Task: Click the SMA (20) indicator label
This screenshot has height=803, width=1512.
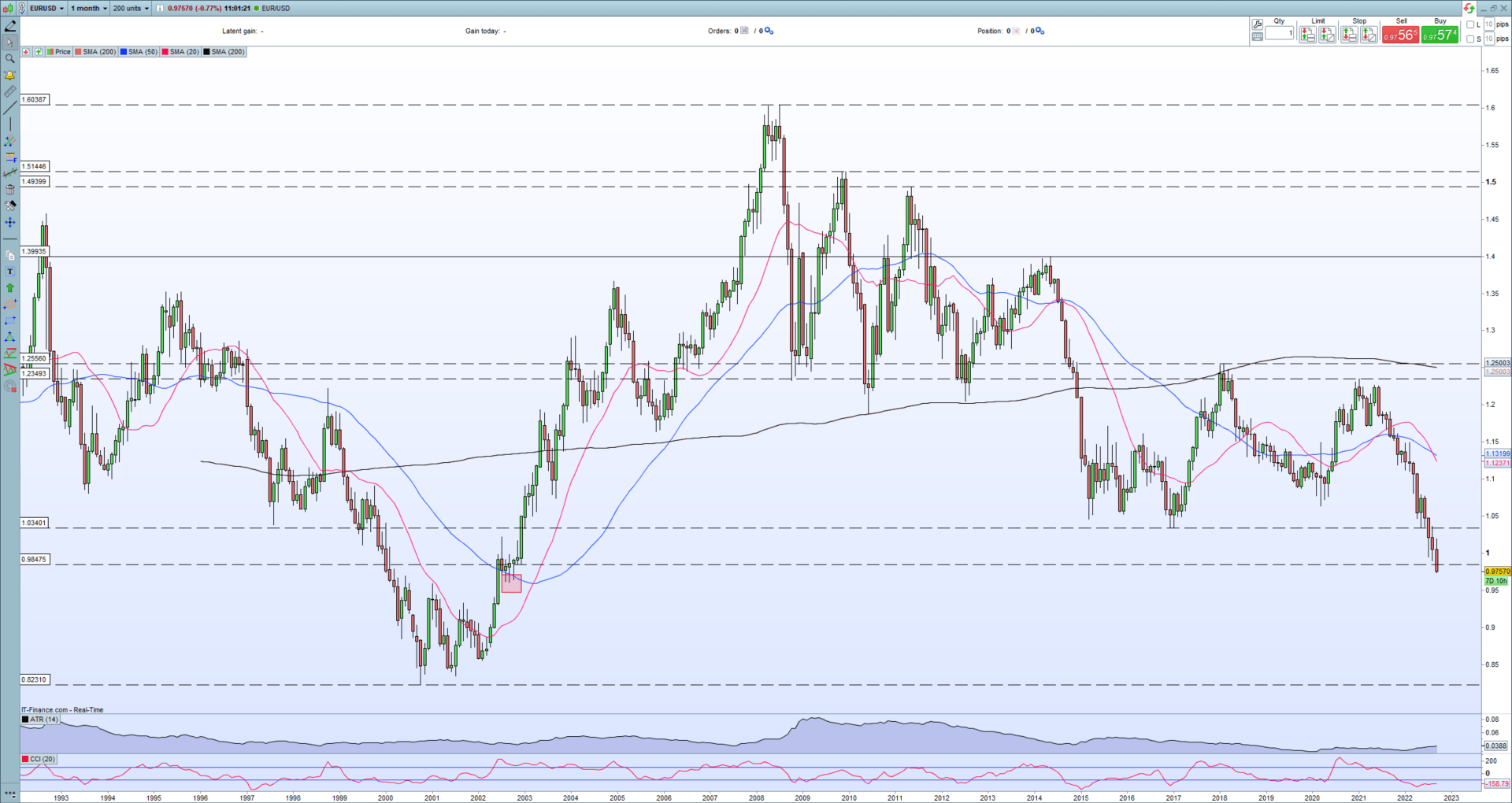Action: (181, 52)
